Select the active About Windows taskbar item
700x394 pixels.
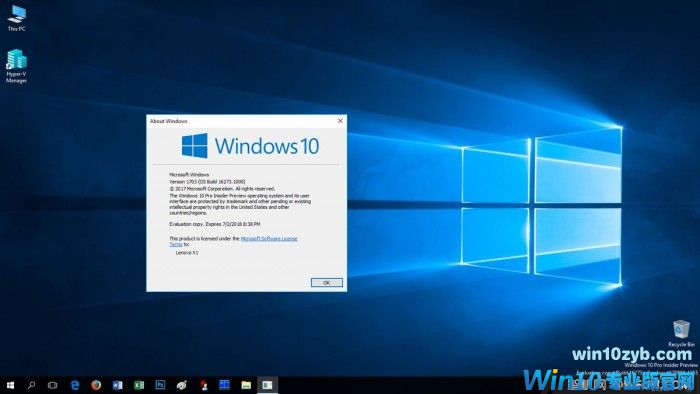267,385
